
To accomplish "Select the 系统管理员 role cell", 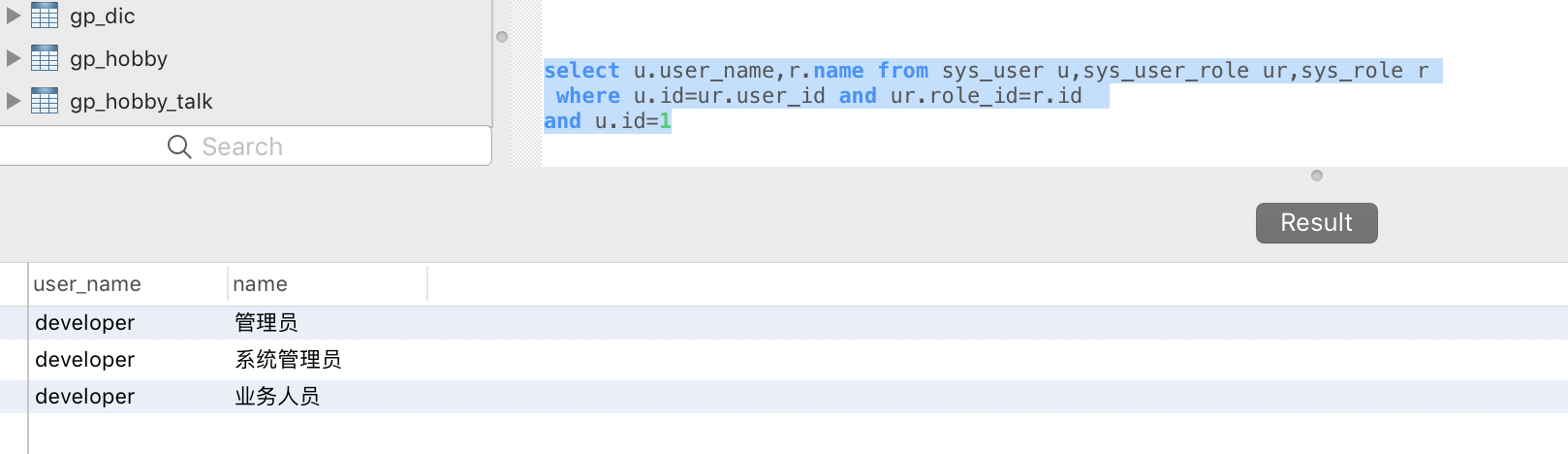I will click(x=288, y=359).
